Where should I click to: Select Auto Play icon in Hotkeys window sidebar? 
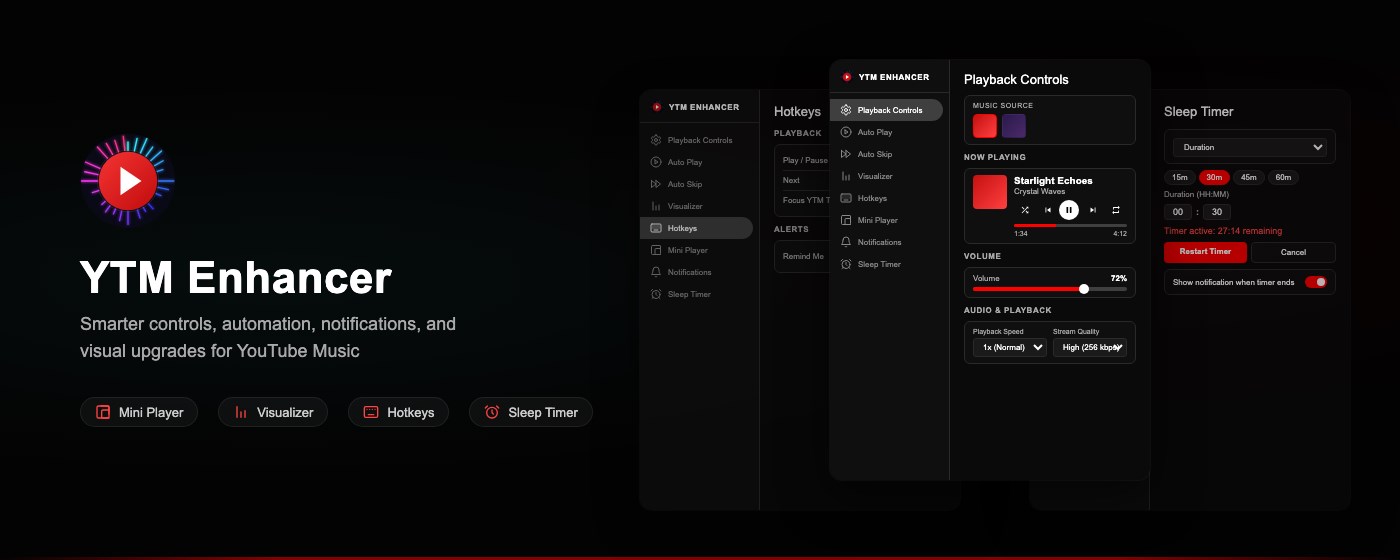pyautogui.click(x=656, y=162)
